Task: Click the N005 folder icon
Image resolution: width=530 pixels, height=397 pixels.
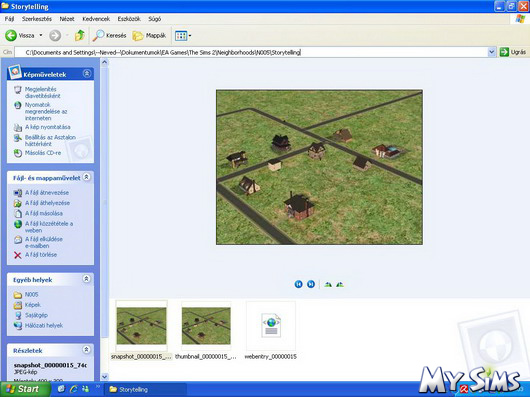Action: pyautogui.click(x=18, y=295)
